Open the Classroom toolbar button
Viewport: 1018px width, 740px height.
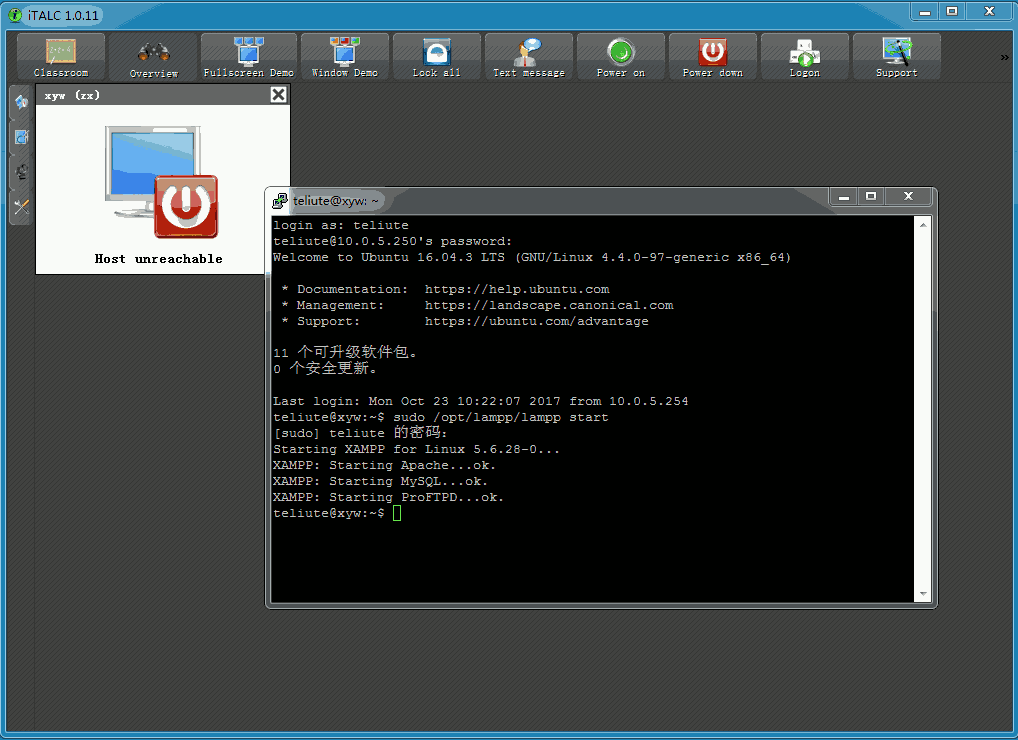(61, 56)
